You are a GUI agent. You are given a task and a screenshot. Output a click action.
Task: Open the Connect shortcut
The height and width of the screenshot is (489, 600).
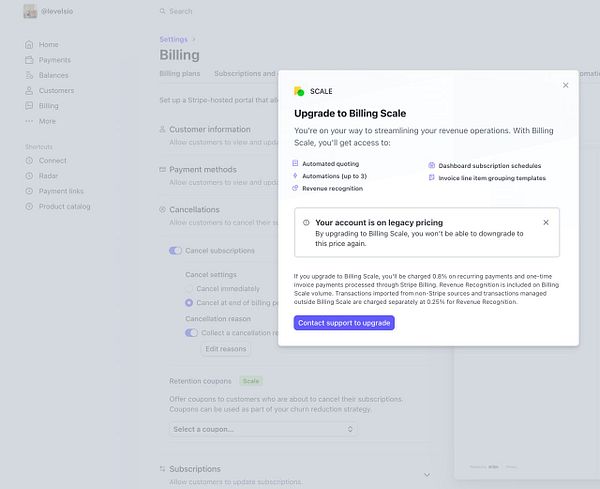click(52, 160)
